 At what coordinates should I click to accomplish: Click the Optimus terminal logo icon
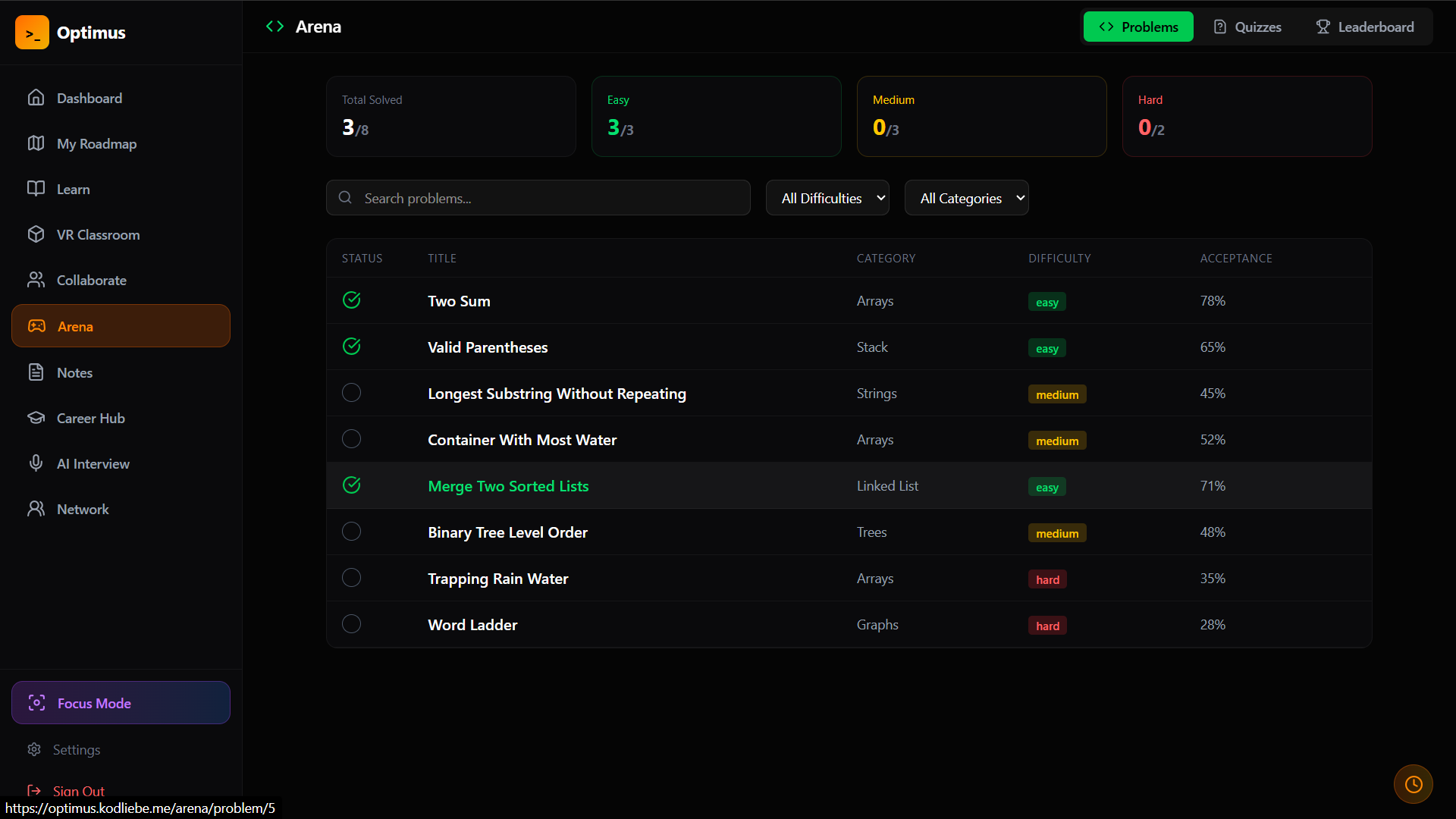tap(32, 33)
